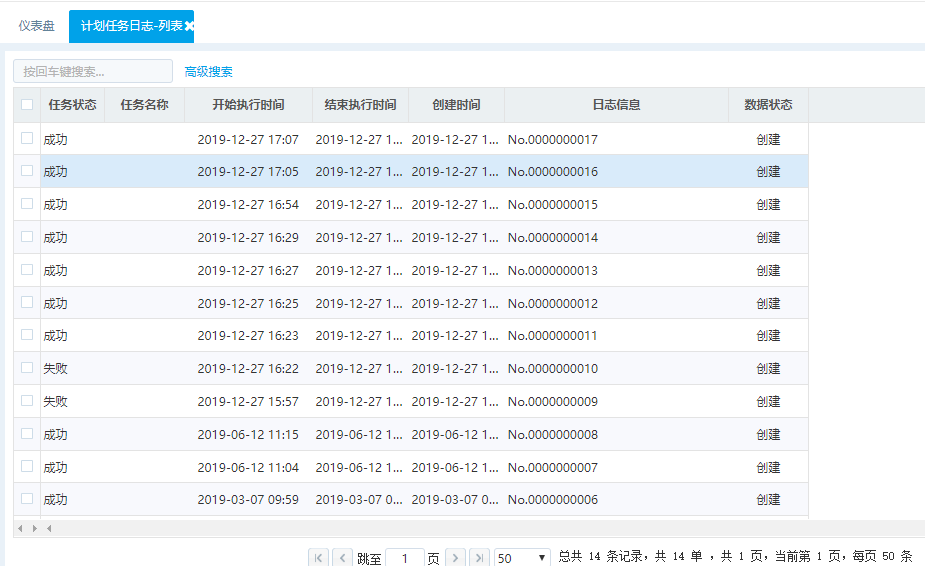Check the row No.0000000011 checkbox
This screenshot has height=566, width=925.
coord(27,335)
